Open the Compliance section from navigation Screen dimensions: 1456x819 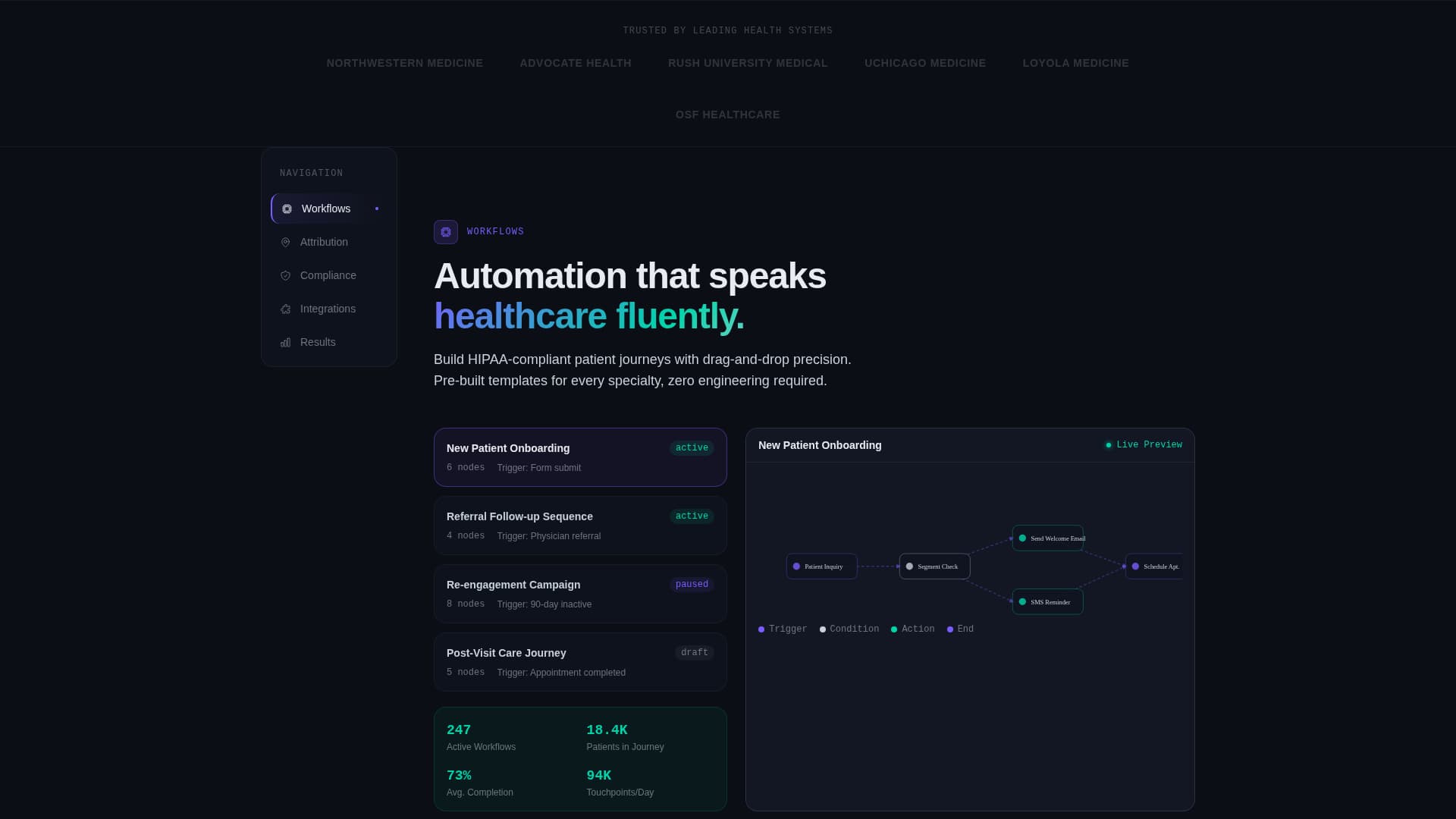click(328, 275)
